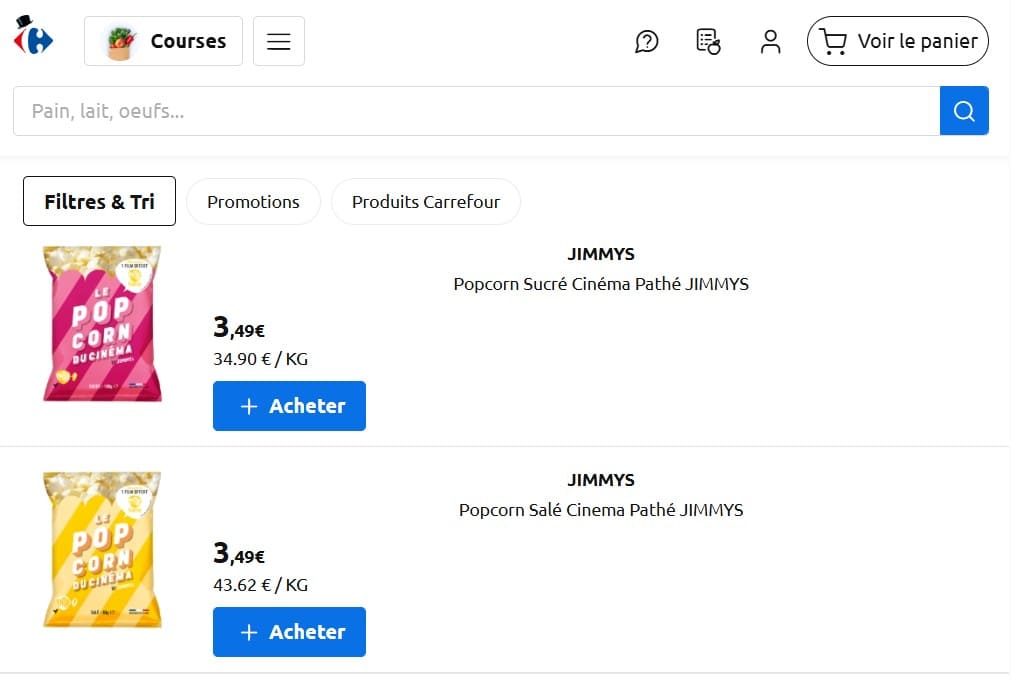Open Filtres & Tri options

[x=99, y=201]
